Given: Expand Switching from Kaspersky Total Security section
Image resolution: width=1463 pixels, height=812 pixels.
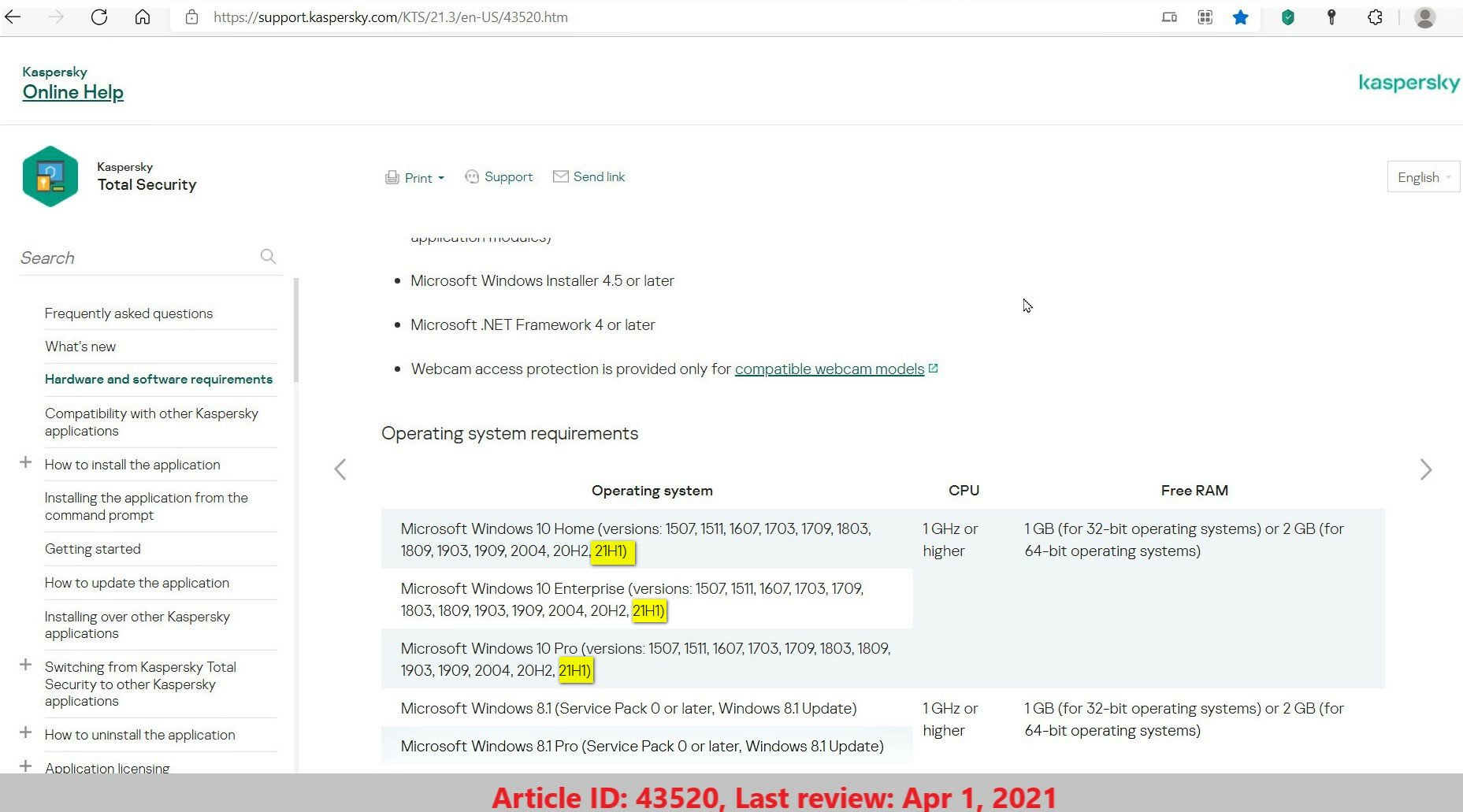Looking at the screenshot, I should (x=25, y=666).
